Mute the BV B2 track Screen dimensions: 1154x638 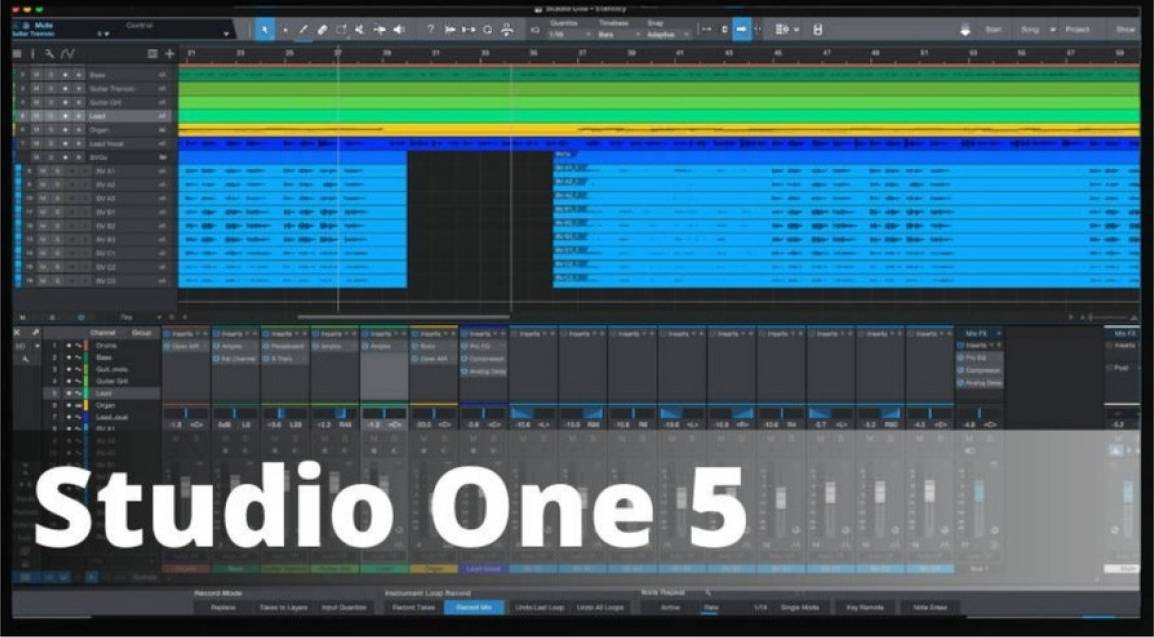click(x=43, y=227)
